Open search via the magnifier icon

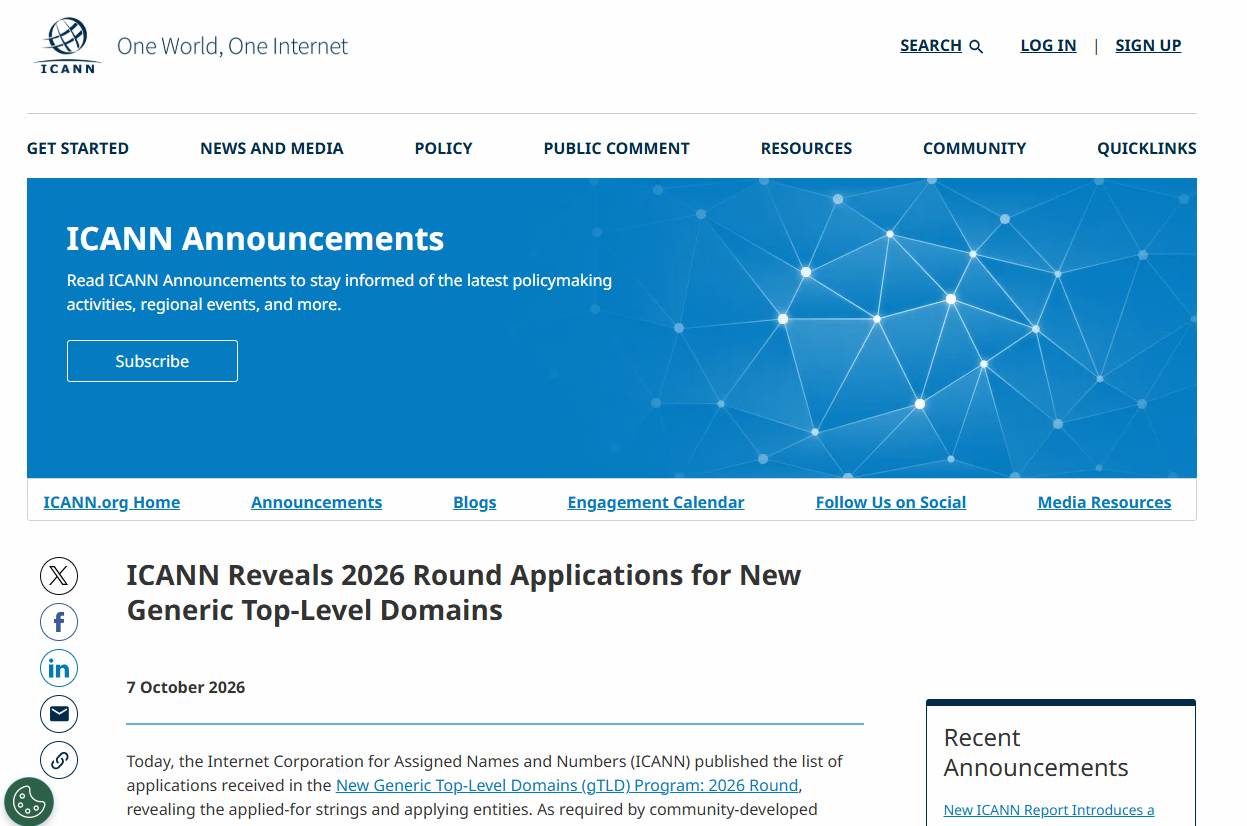(976, 46)
